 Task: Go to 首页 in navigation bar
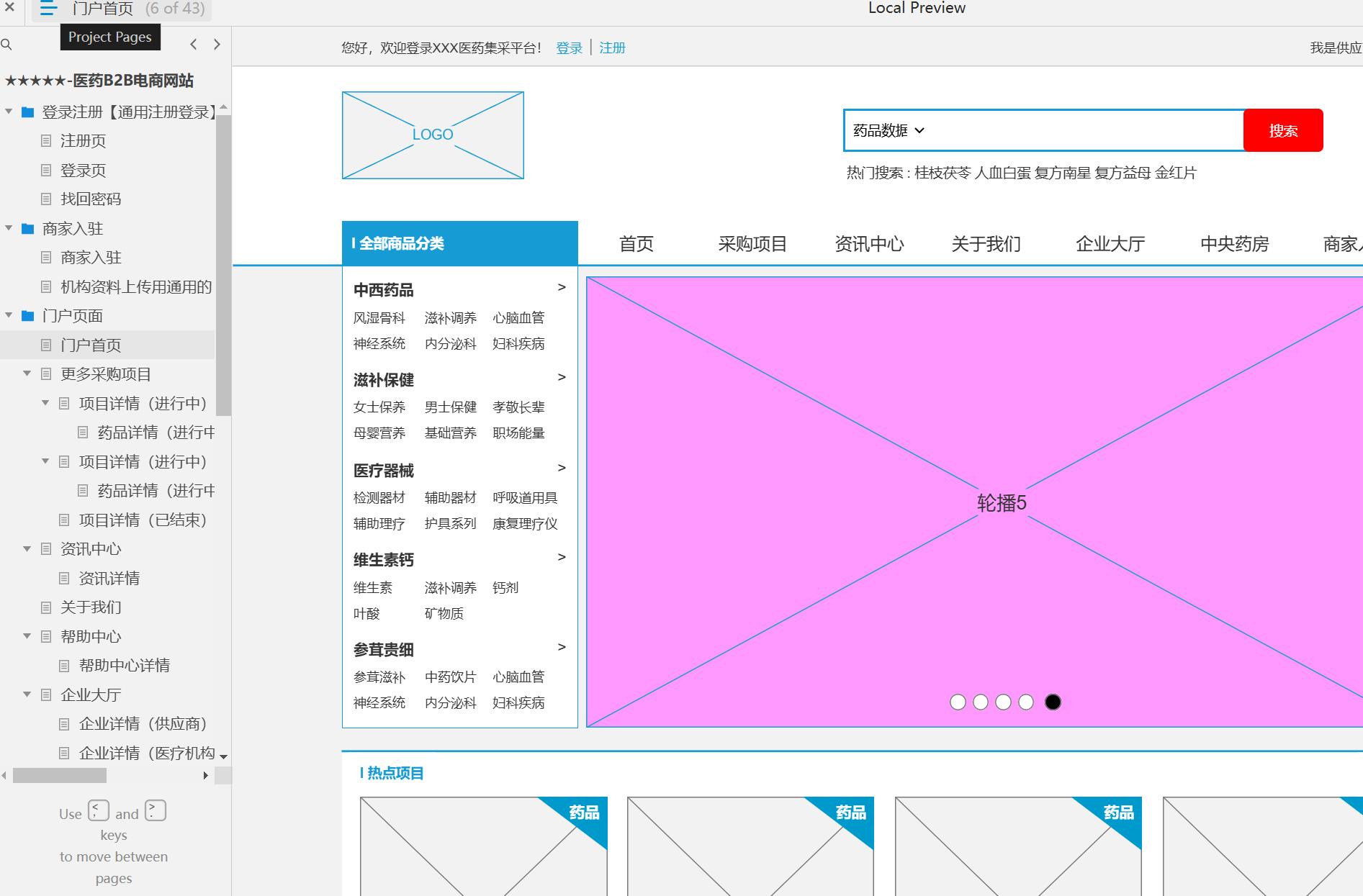(x=636, y=244)
